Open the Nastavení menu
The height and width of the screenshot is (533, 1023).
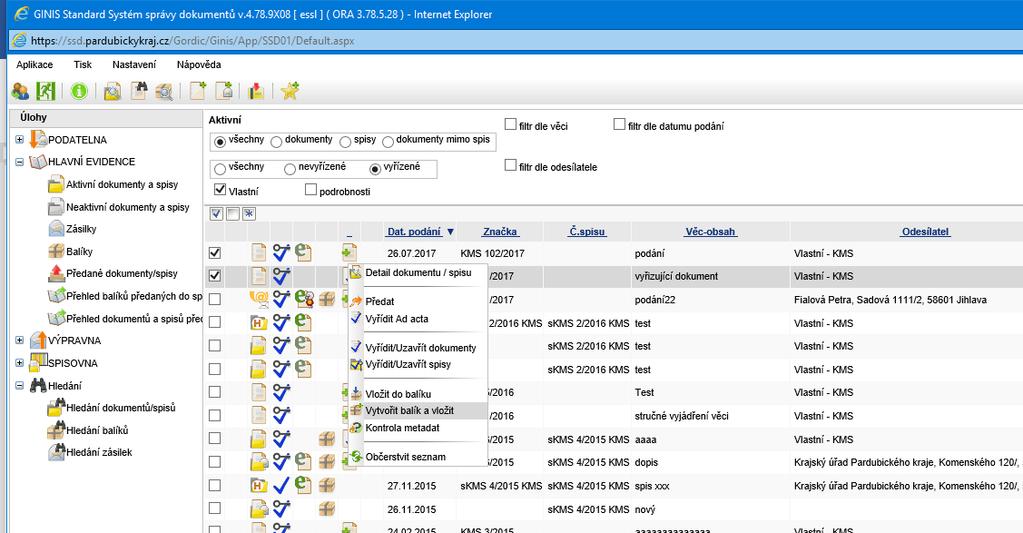point(134,65)
